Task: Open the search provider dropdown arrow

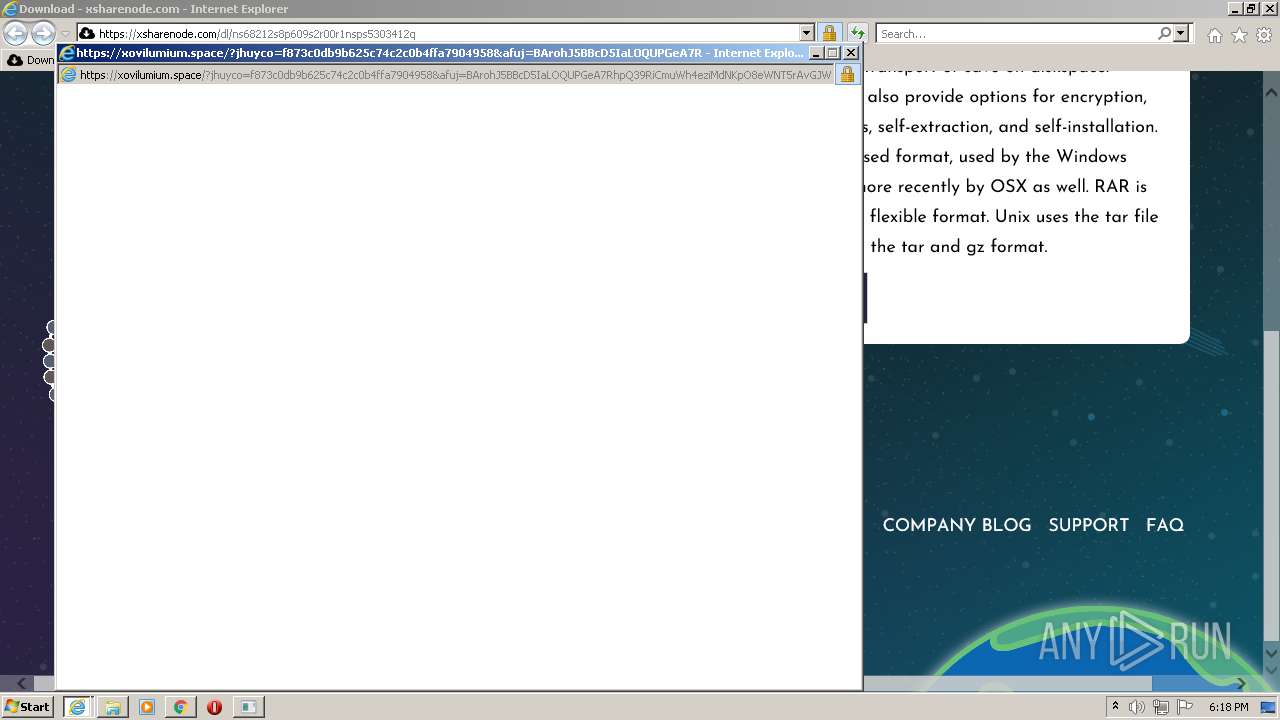Action: click(1181, 34)
